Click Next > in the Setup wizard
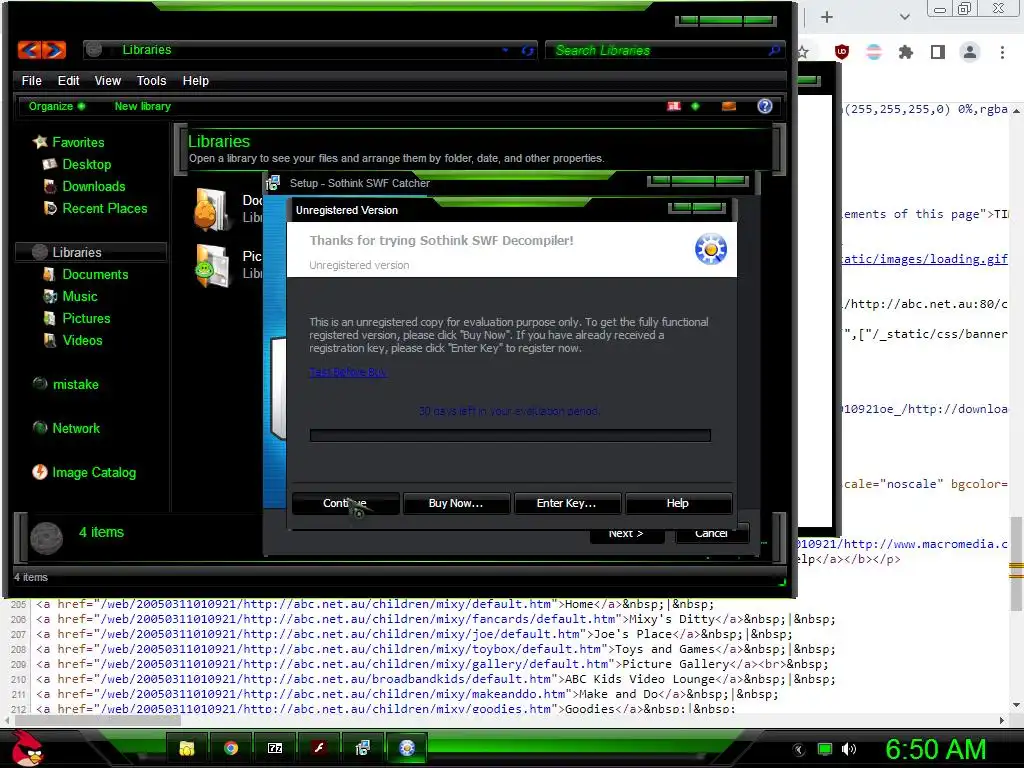The width and height of the screenshot is (1024, 768). (626, 534)
